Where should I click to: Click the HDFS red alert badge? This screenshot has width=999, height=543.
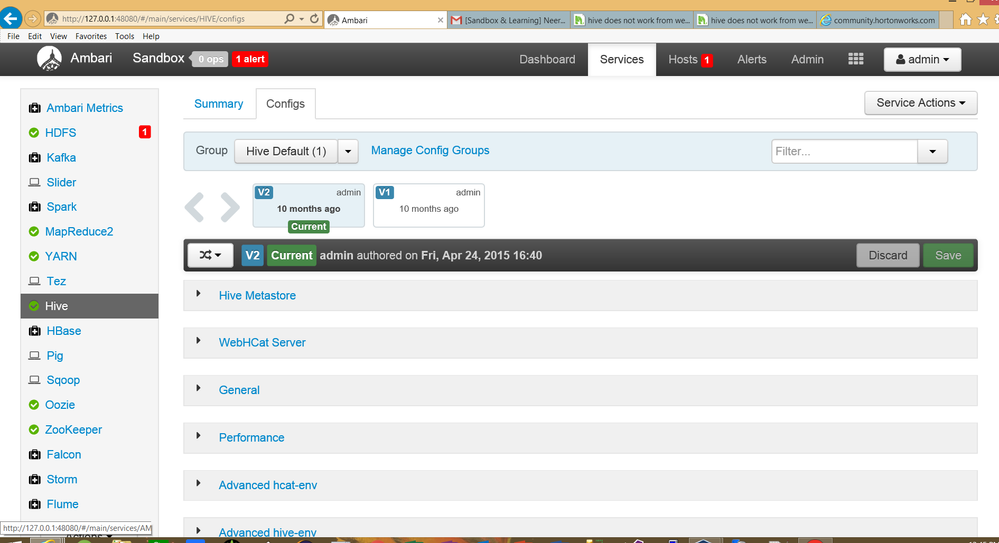[x=145, y=132]
